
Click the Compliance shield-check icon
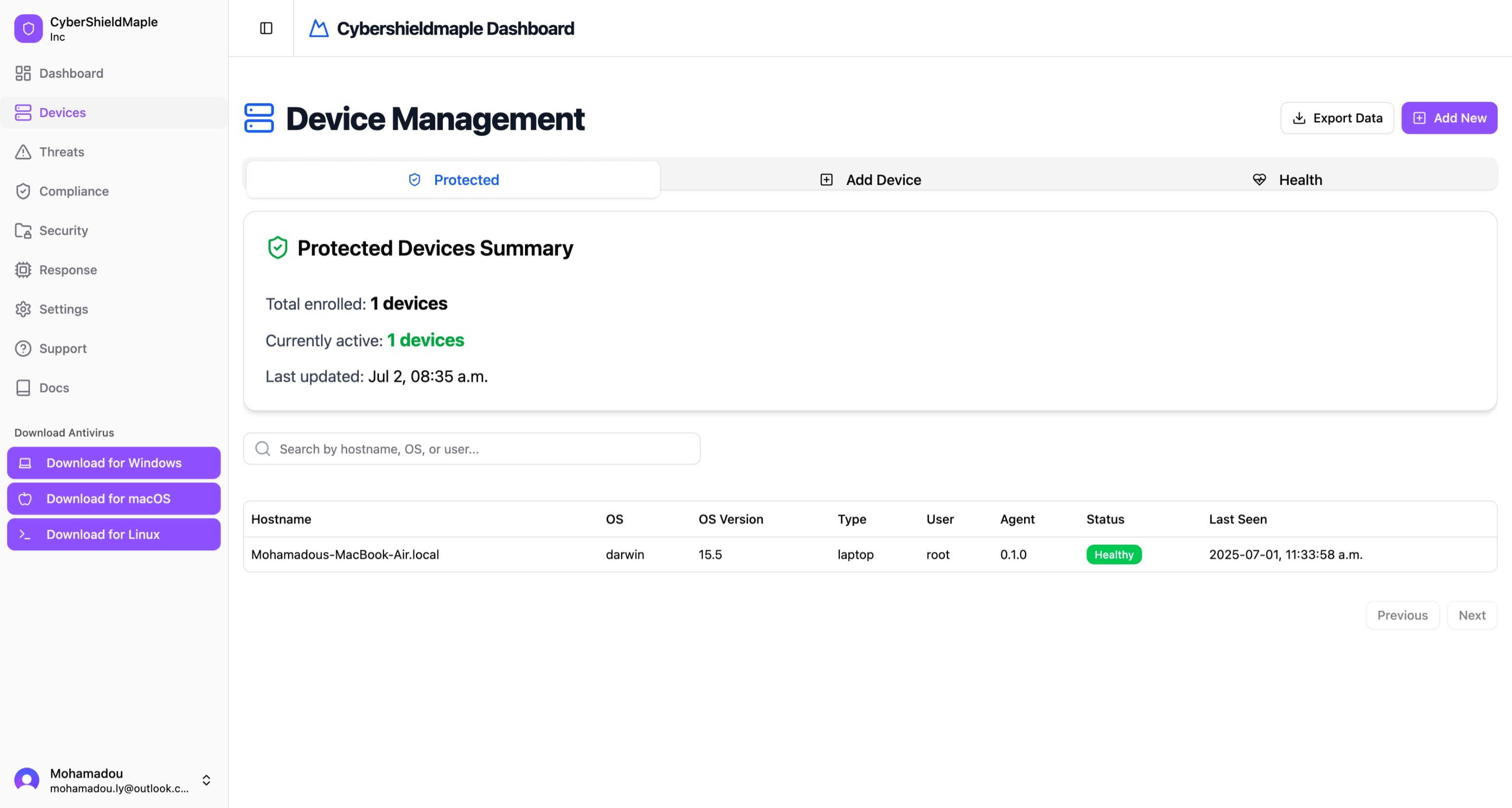click(x=23, y=191)
